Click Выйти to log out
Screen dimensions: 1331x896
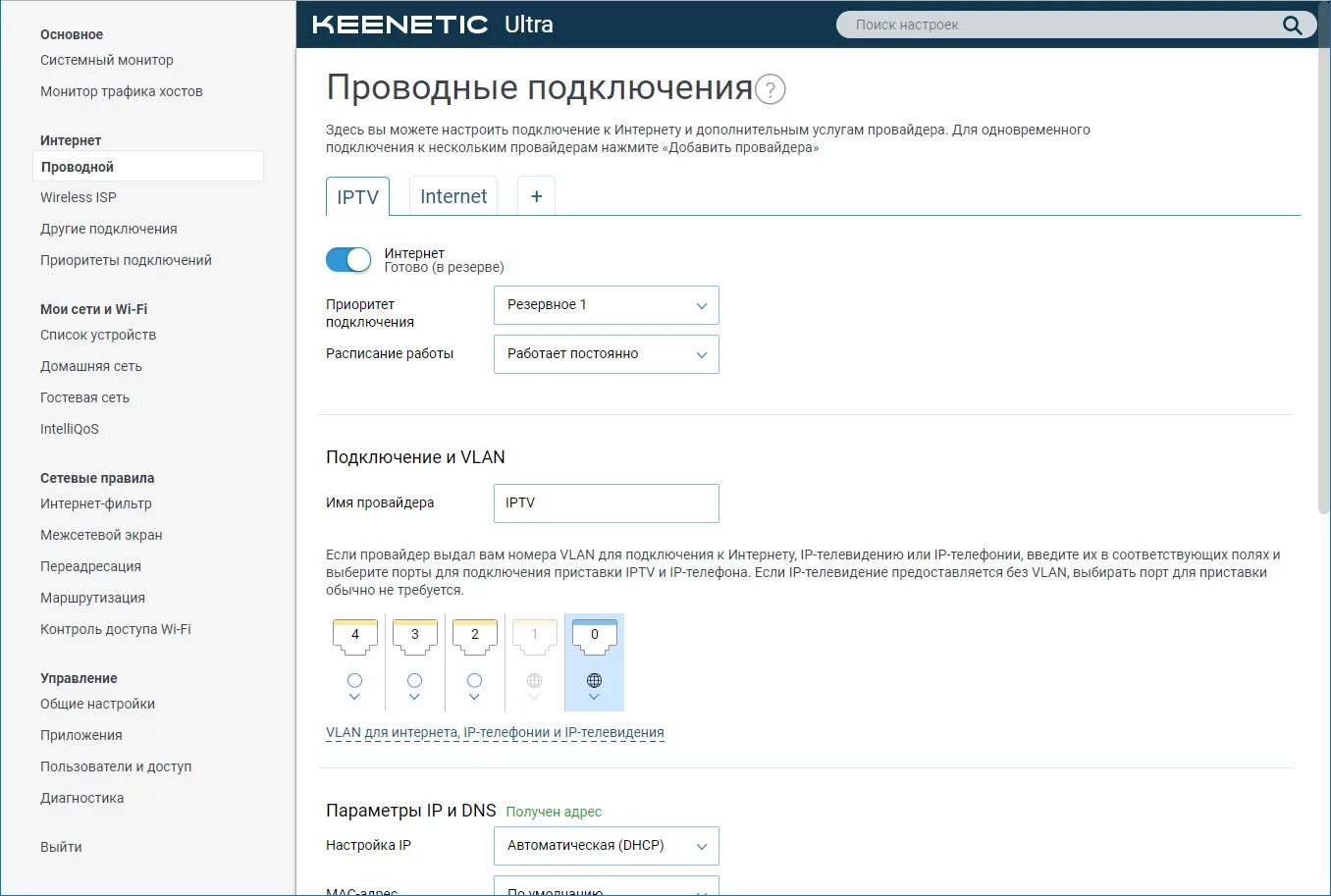click(61, 847)
